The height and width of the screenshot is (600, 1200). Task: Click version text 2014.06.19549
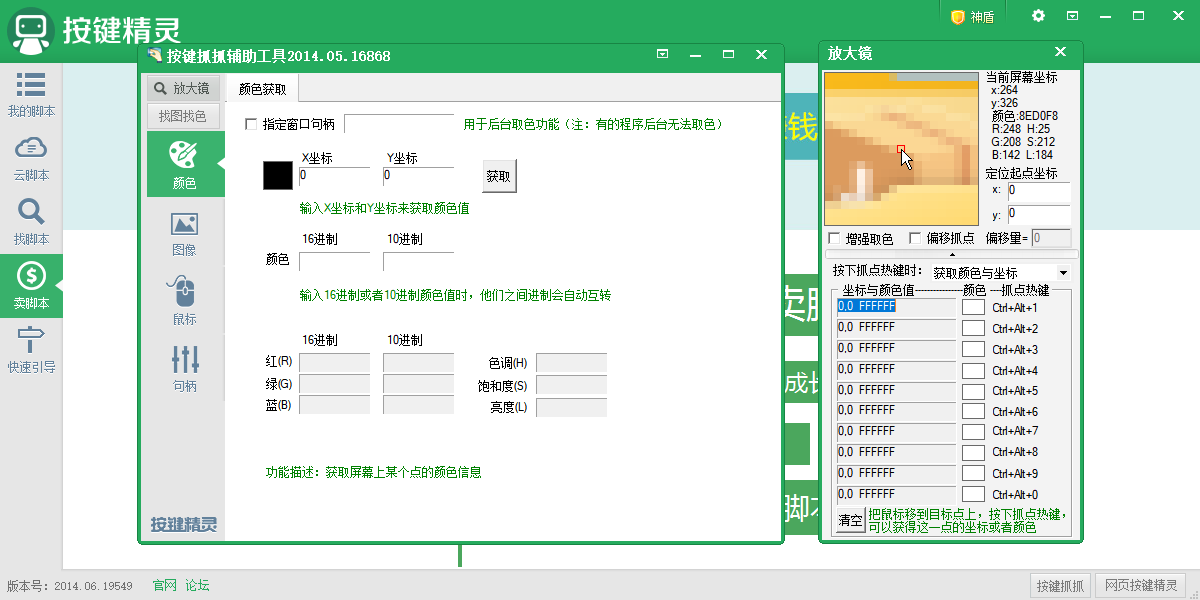pyautogui.click(x=93, y=586)
